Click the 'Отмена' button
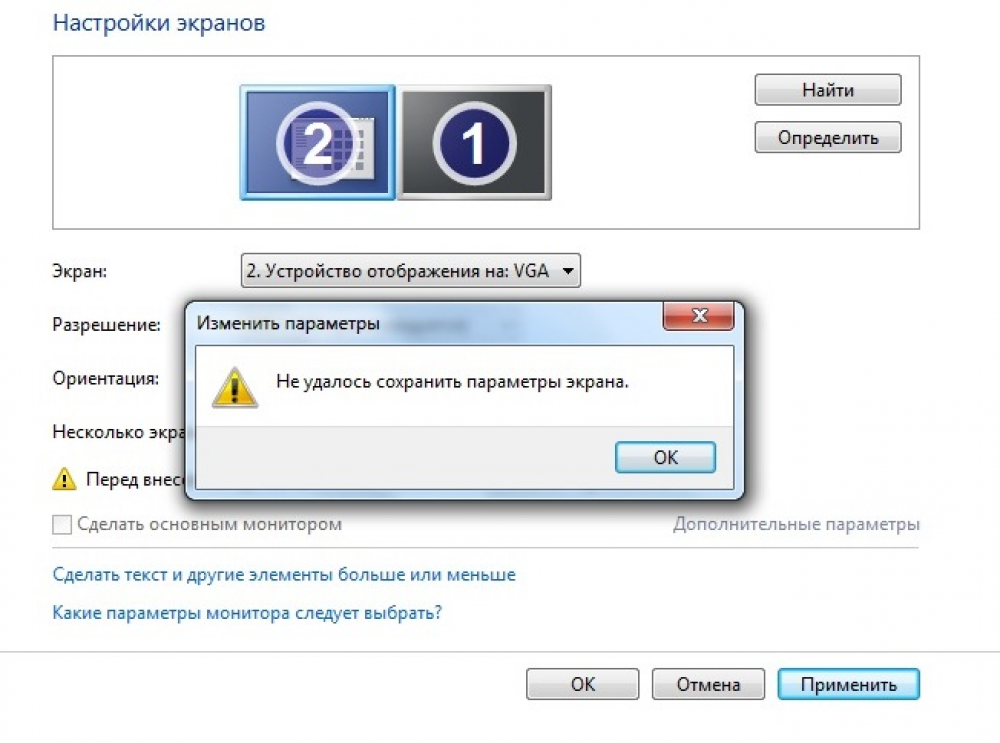Screen dimensions: 1000x743 pyautogui.click(x=708, y=684)
